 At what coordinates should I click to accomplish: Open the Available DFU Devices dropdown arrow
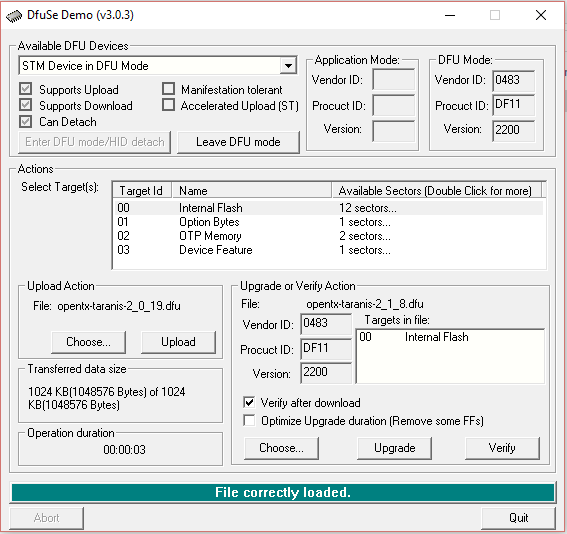pos(288,66)
